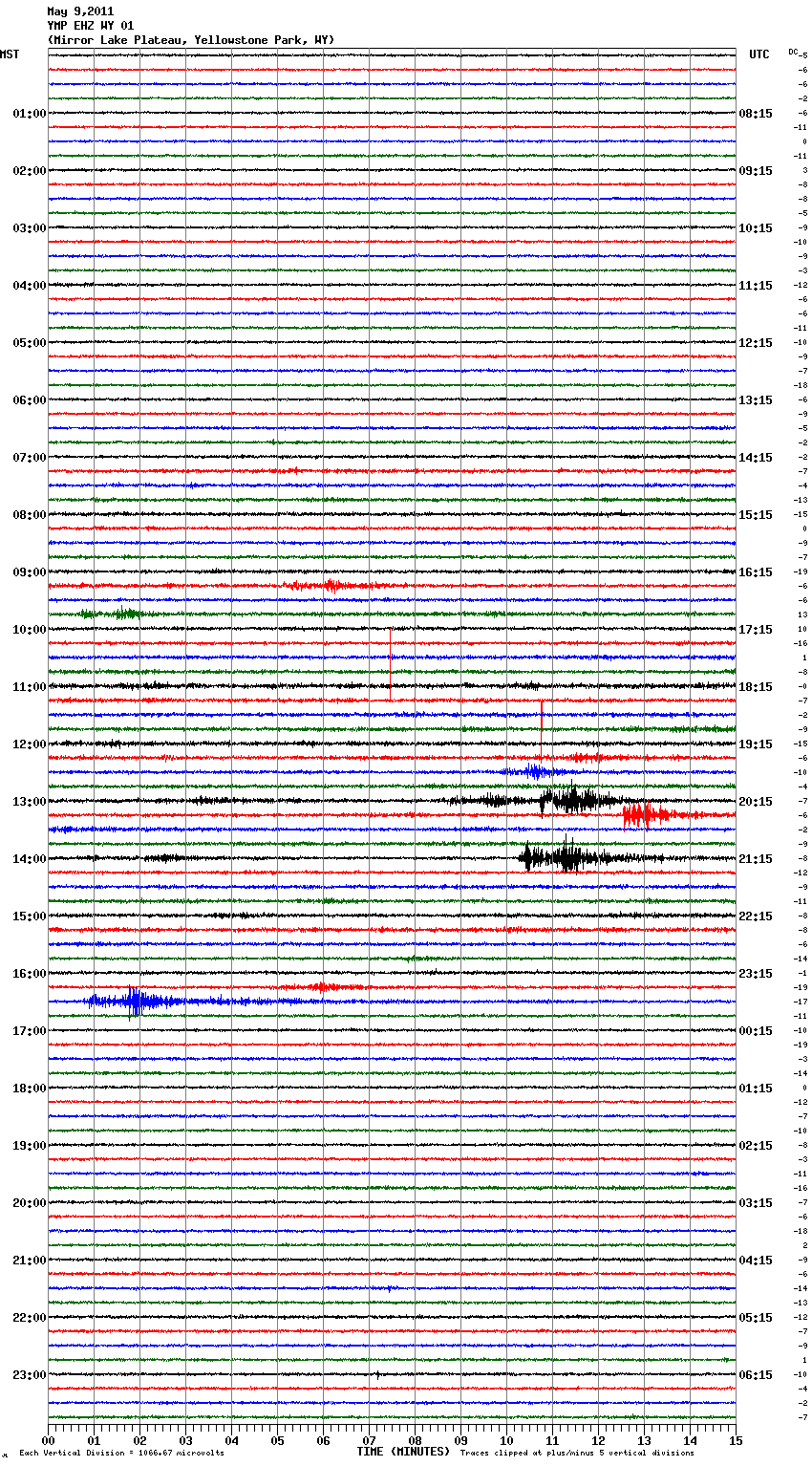Click the black seismic event on 14:00 trace
The image size is (812, 1466).
(x=564, y=857)
